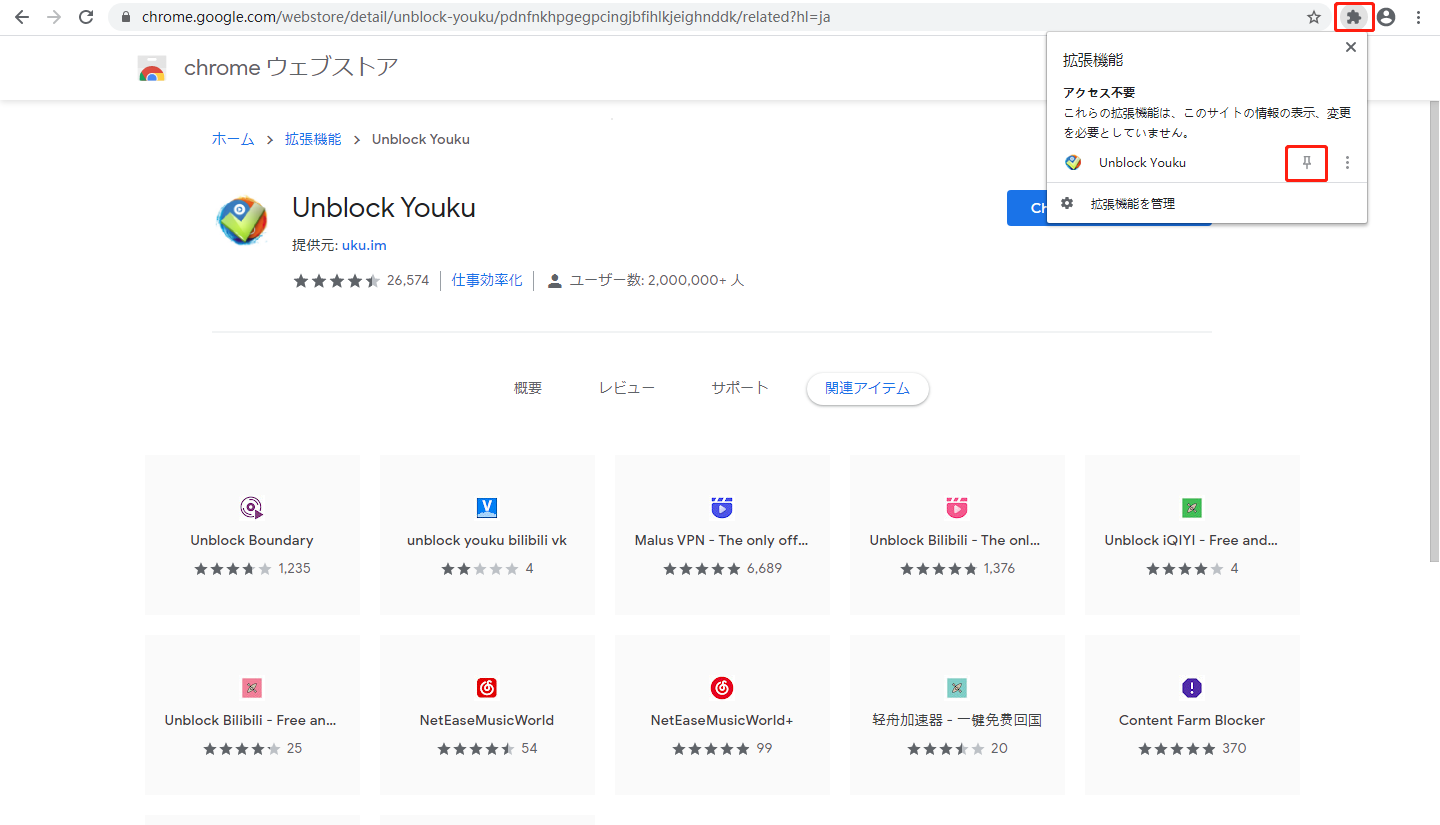Click the NetEaseMusicWorld icon rated 54
Screen dimensions: 1440x825
point(487,687)
